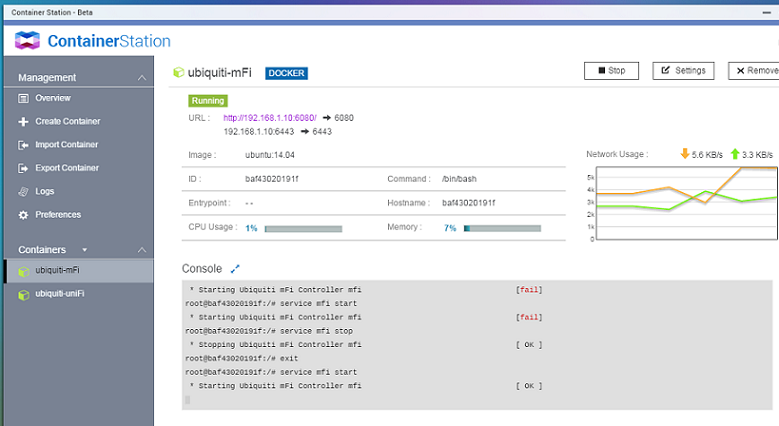
Task: Open the Containers filter dropdown arrow
Action: [85, 250]
